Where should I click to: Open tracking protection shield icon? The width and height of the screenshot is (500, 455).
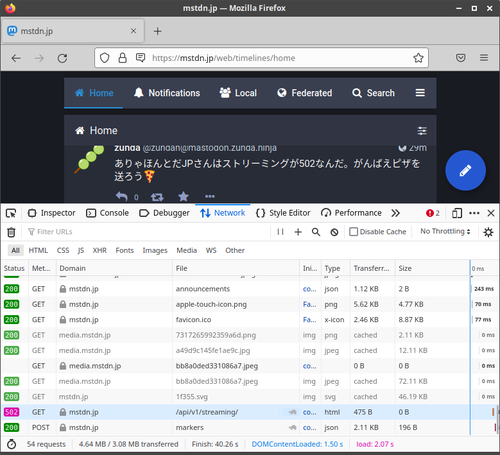pos(105,58)
